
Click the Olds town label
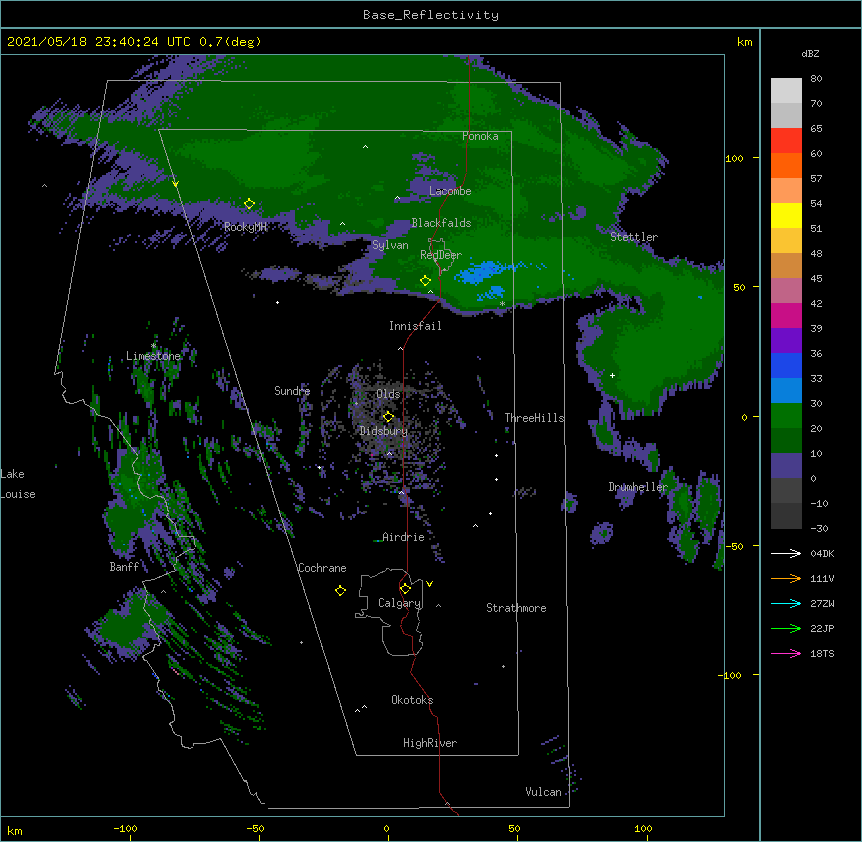click(388, 394)
